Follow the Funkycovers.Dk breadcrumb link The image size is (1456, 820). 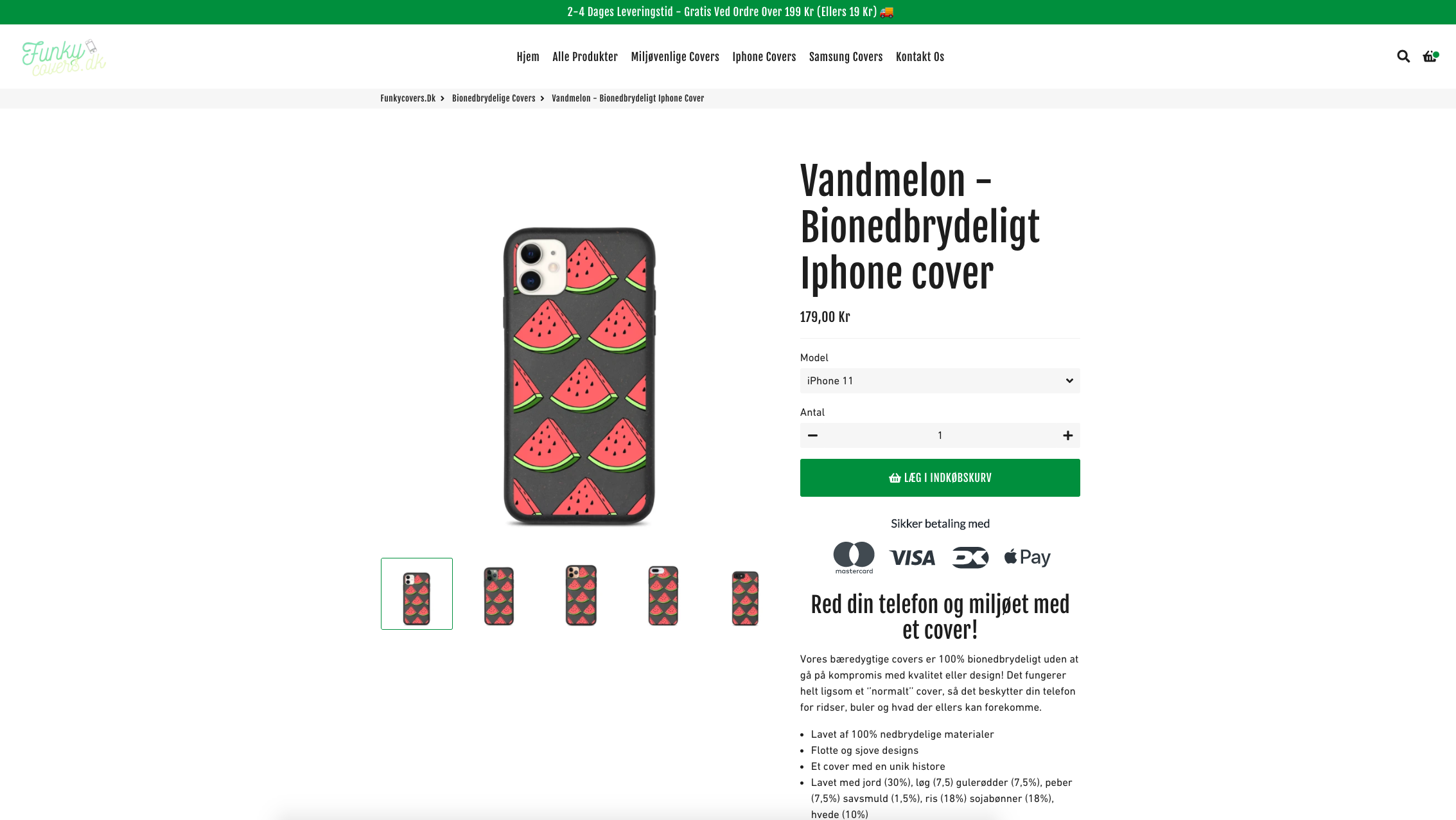click(x=407, y=98)
